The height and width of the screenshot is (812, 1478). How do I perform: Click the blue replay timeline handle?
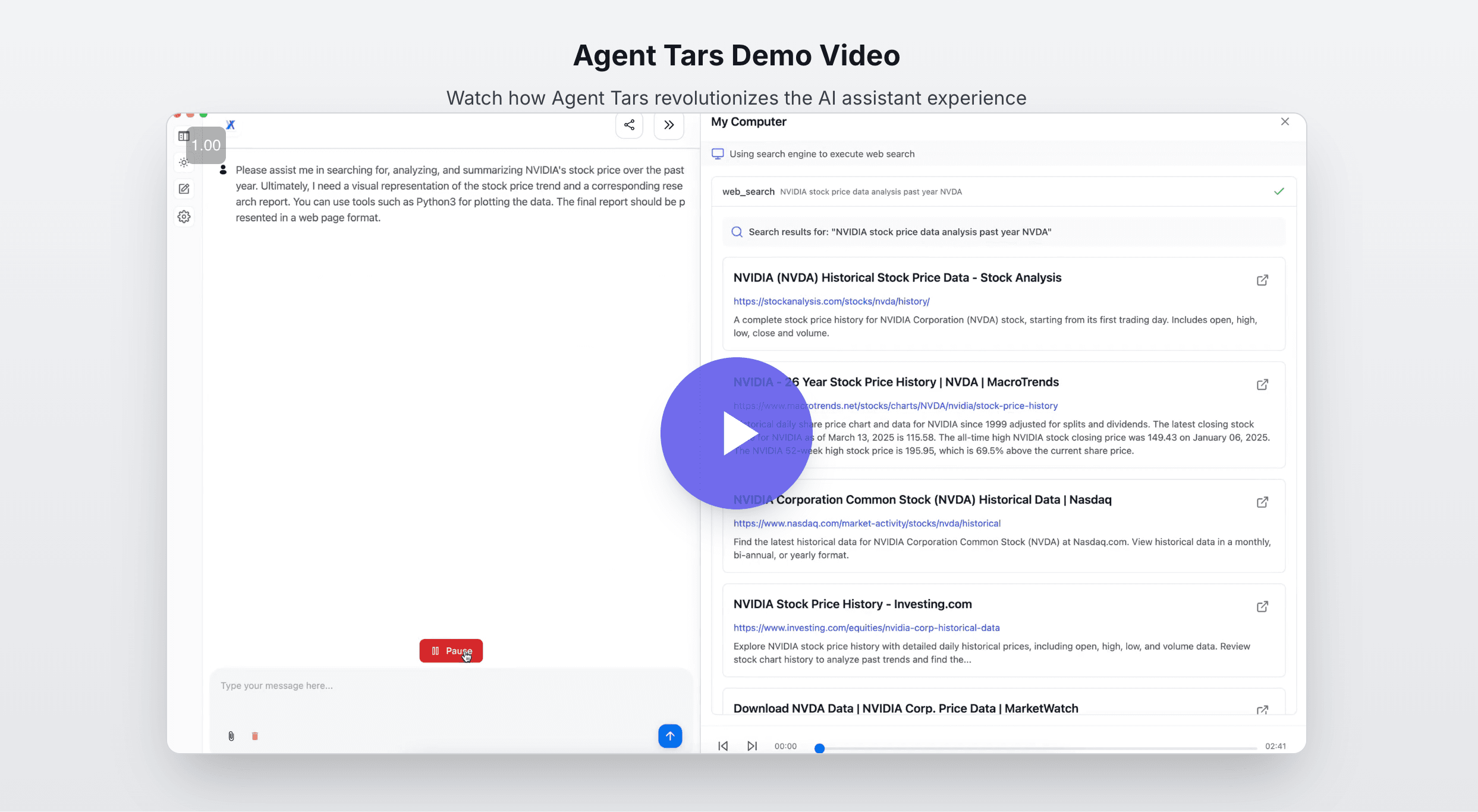pyautogui.click(x=819, y=748)
